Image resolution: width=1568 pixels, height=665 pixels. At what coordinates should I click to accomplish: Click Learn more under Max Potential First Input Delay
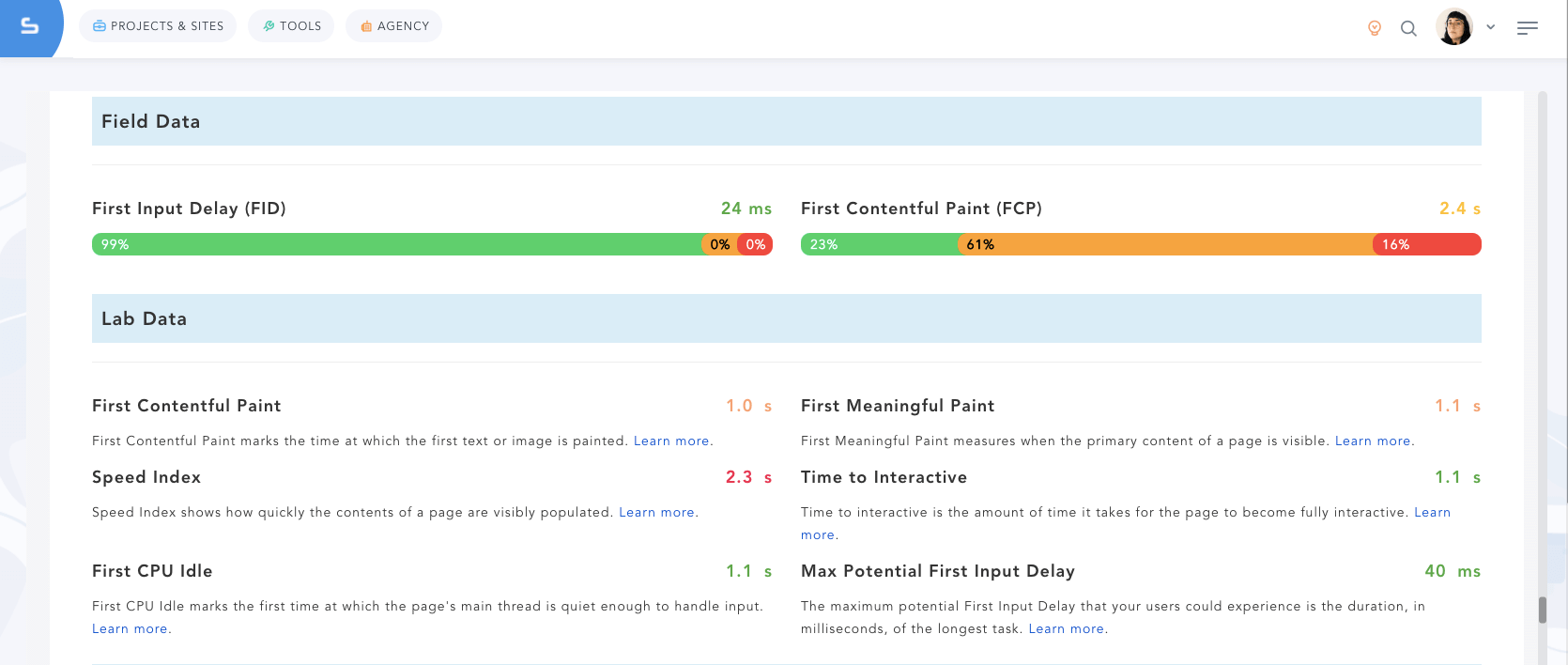(1066, 628)
